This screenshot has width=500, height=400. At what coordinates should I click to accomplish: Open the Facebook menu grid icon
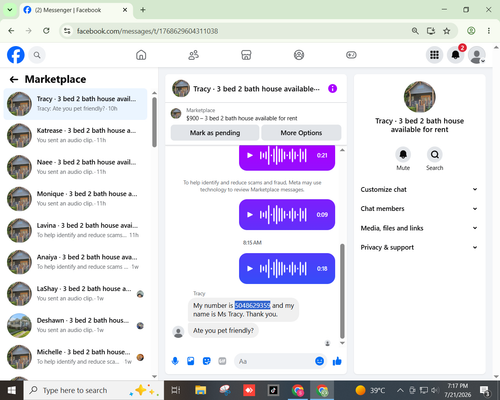pos(434,55)
